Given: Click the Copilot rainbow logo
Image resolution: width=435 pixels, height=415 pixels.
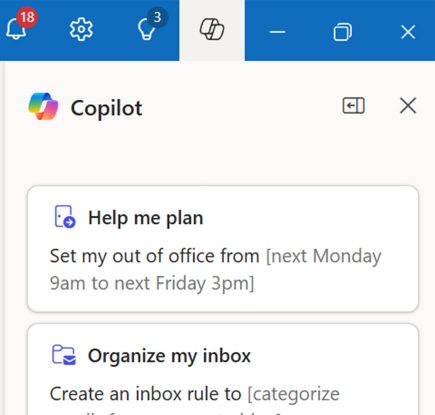Looking at the screenshot, I should 43,107.
